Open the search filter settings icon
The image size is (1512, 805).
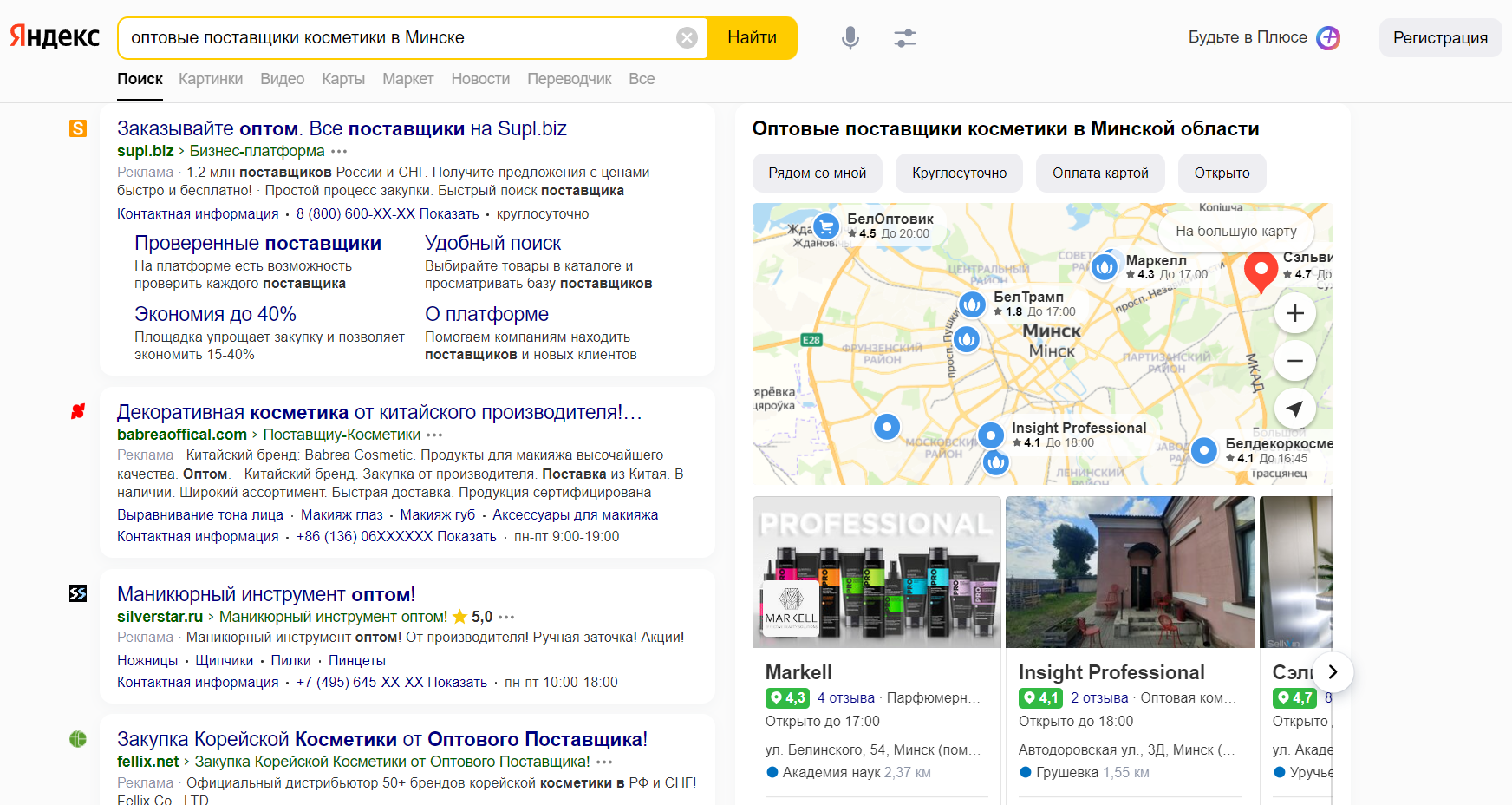point(905,38)
